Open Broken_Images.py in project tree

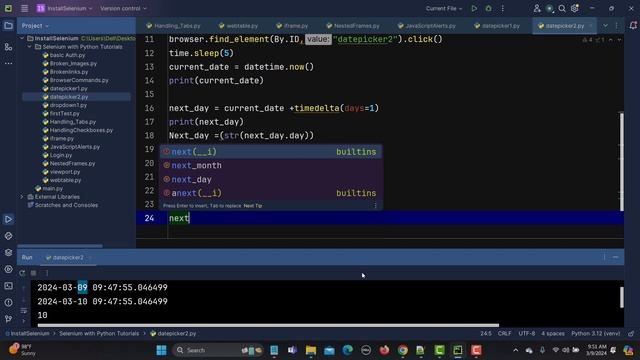pos(73,64)
